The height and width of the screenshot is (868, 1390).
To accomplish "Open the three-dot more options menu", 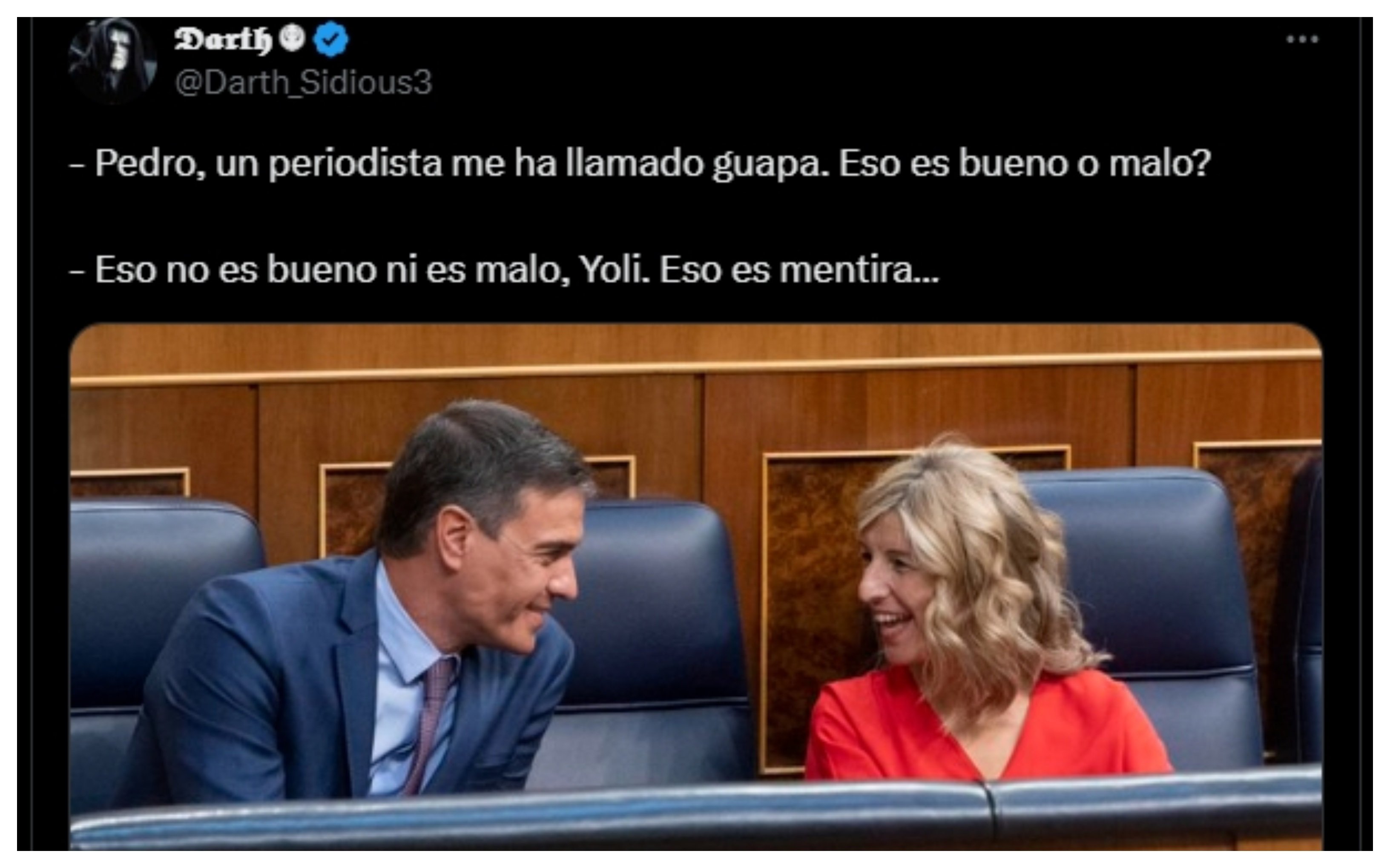I will point(1302,39).
